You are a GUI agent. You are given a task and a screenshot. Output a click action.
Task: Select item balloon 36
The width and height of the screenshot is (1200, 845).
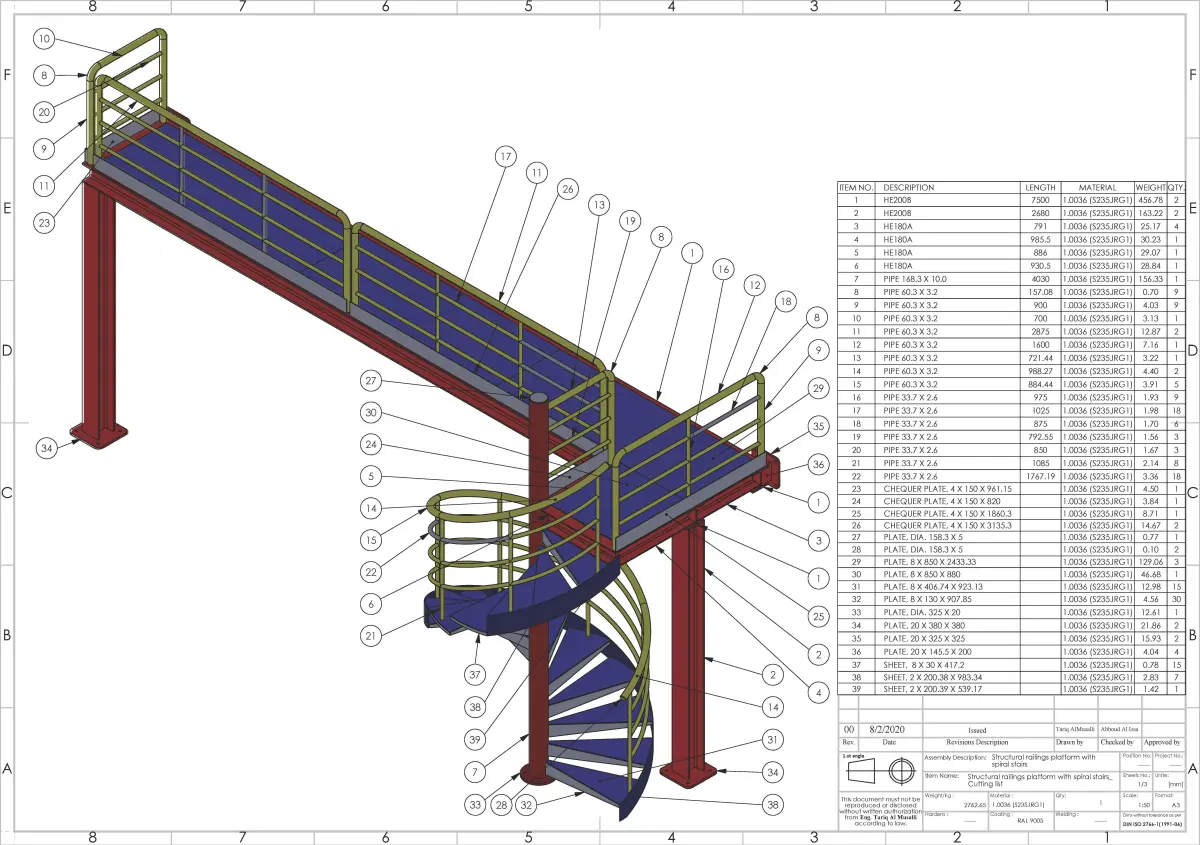point(819,464)
